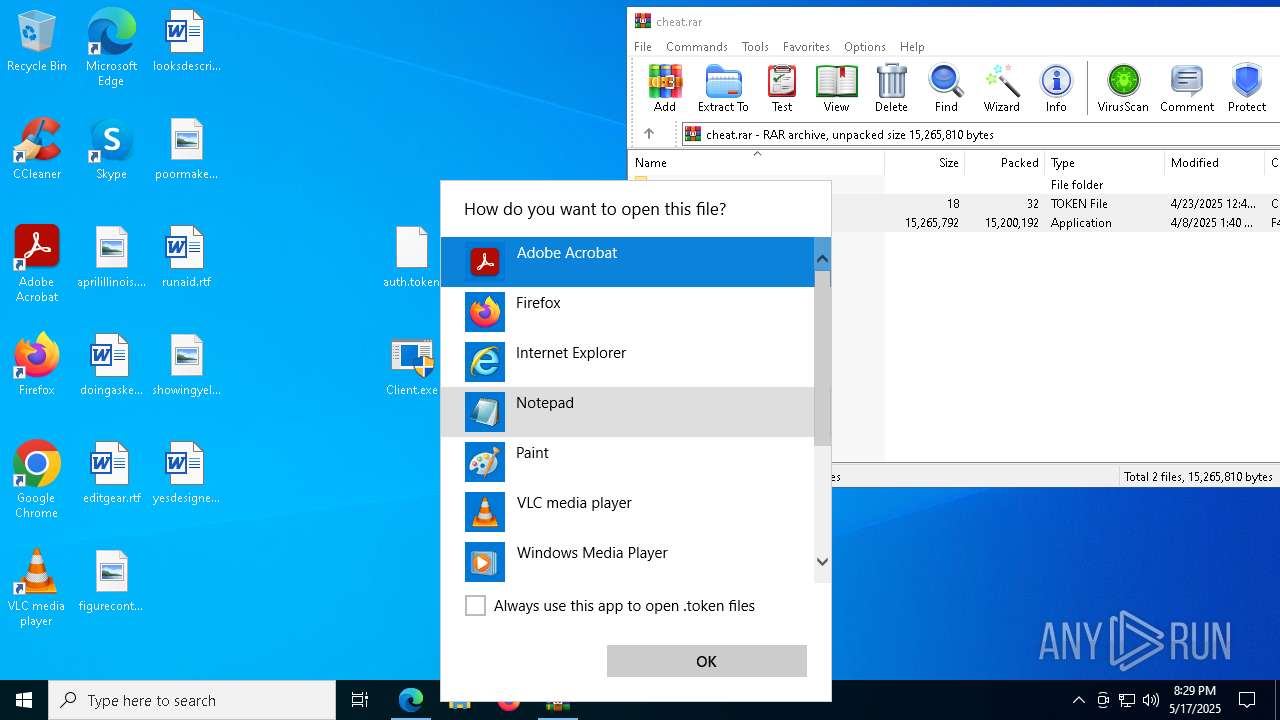Viewport: 1280px width, 720px height.
Task: Open the Commands menu in WinRAR
Action: tap(697, 47)
